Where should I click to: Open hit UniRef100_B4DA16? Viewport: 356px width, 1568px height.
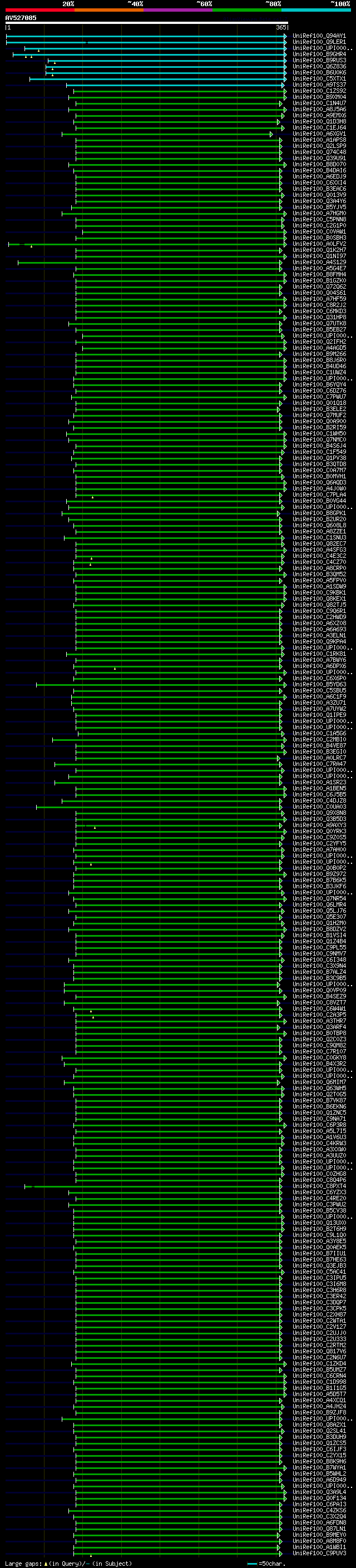coord(319,170)
